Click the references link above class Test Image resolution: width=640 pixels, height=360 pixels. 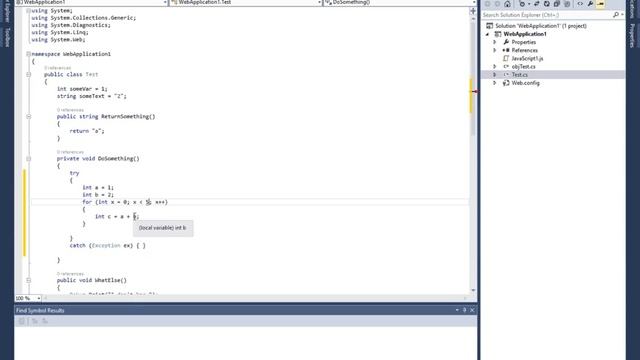tap(58, 68)
